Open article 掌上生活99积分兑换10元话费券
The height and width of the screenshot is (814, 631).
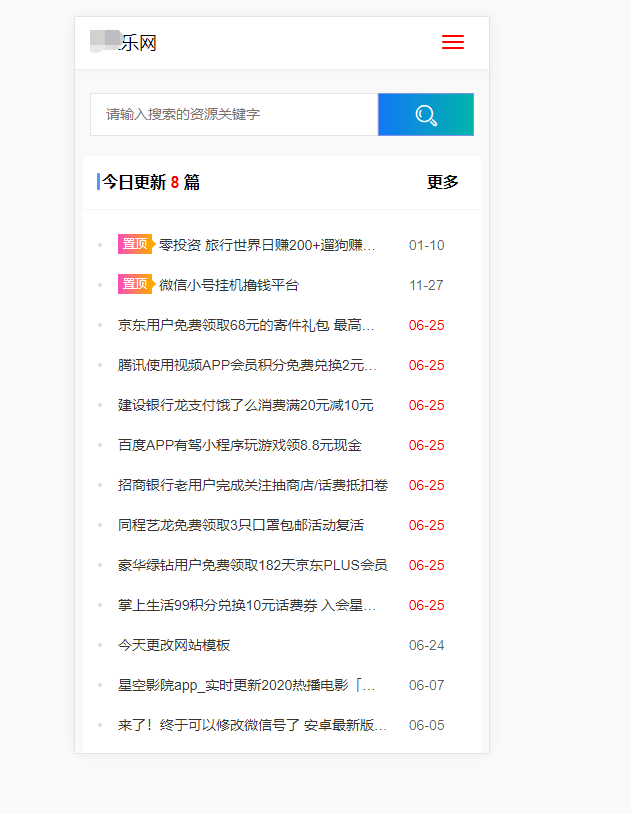click(247, 605)
